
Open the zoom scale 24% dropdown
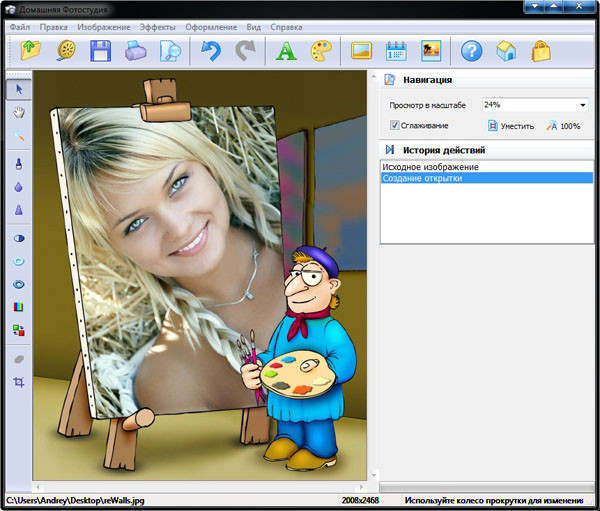click(582, 104)
